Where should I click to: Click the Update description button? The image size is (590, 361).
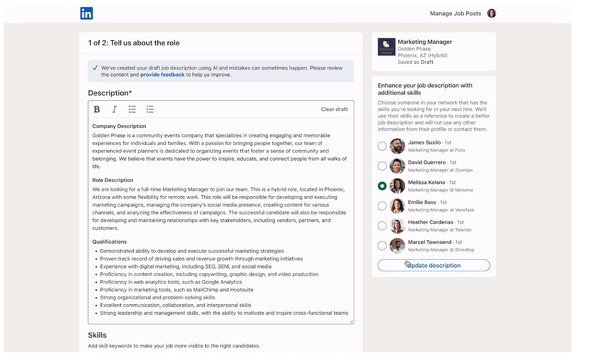pos(434,265)
